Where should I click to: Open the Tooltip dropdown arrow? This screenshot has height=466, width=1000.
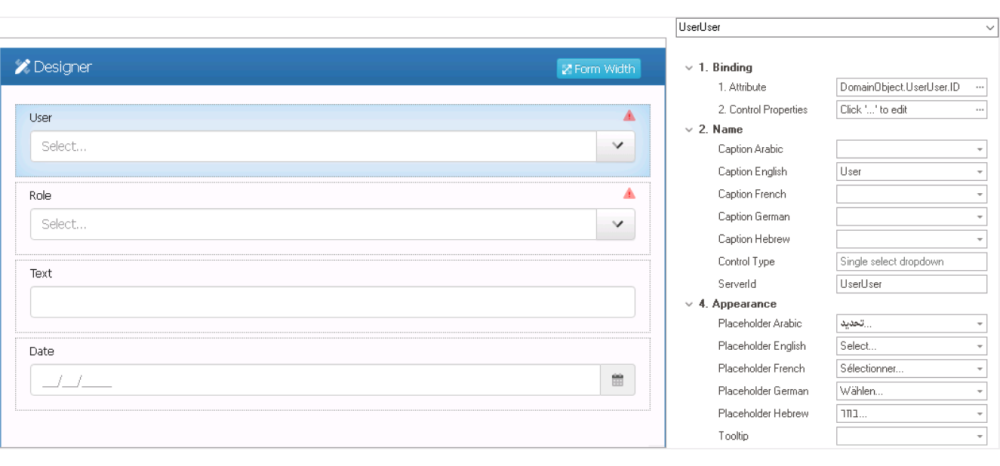(x=980, y=436)
